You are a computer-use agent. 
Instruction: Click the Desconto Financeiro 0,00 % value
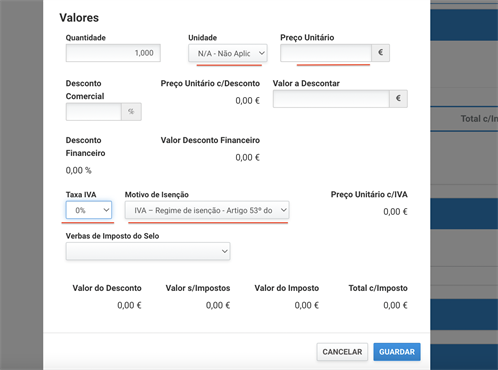(78, 170)
